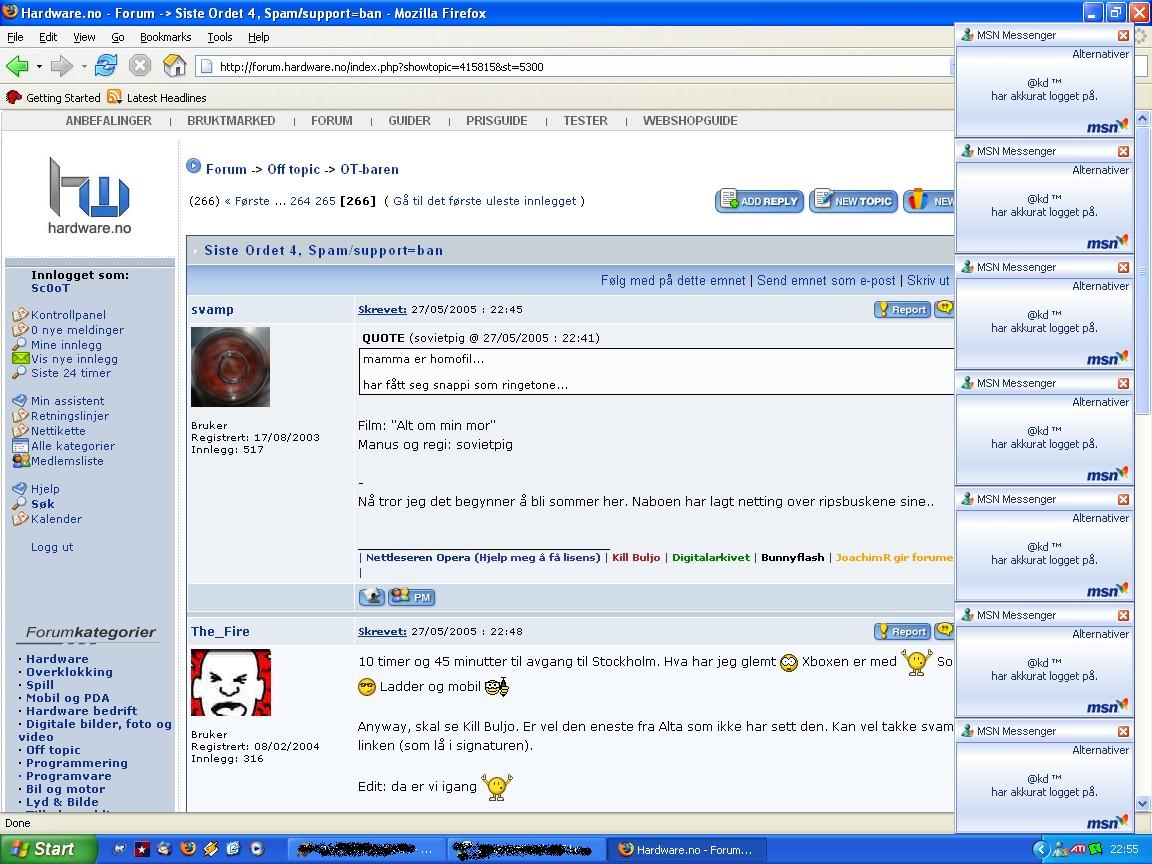Click ADD REPLY button
1152x864 pixels.
760,201
